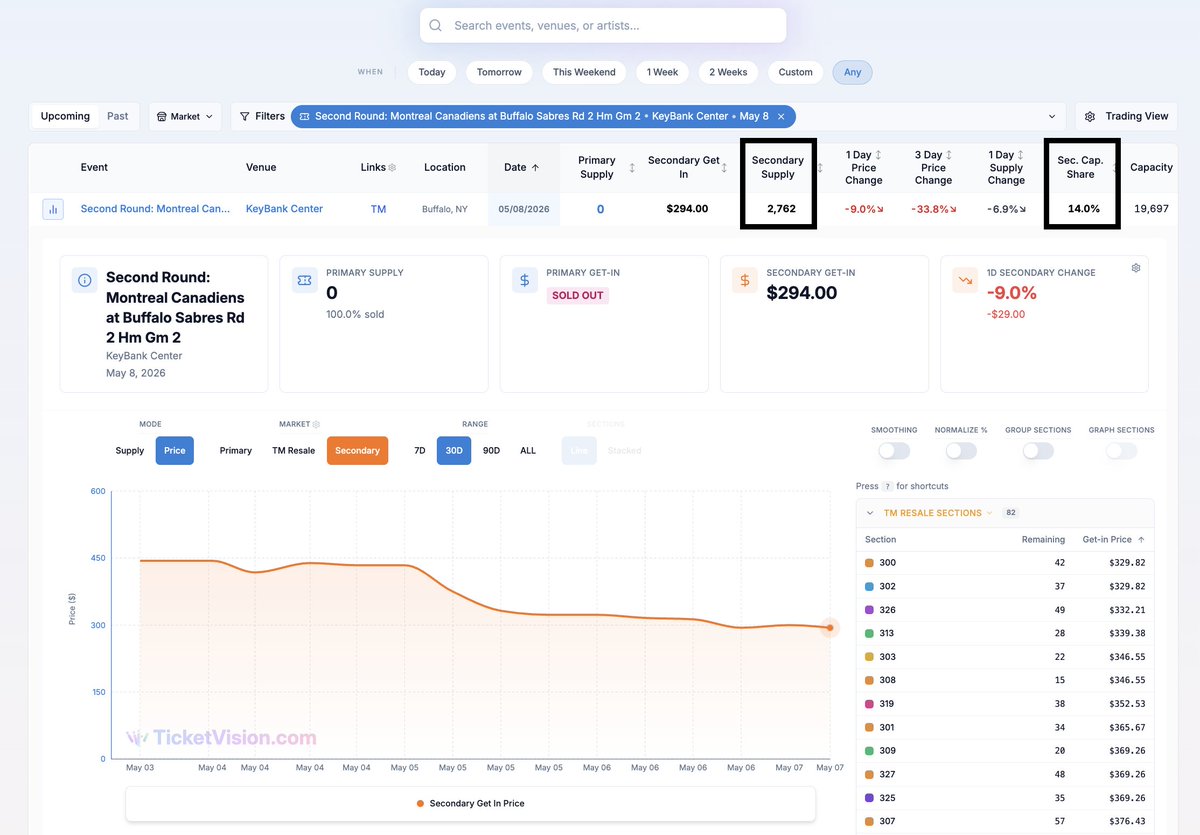Open the TM ticket link
1200x835 pixels.
378,209
